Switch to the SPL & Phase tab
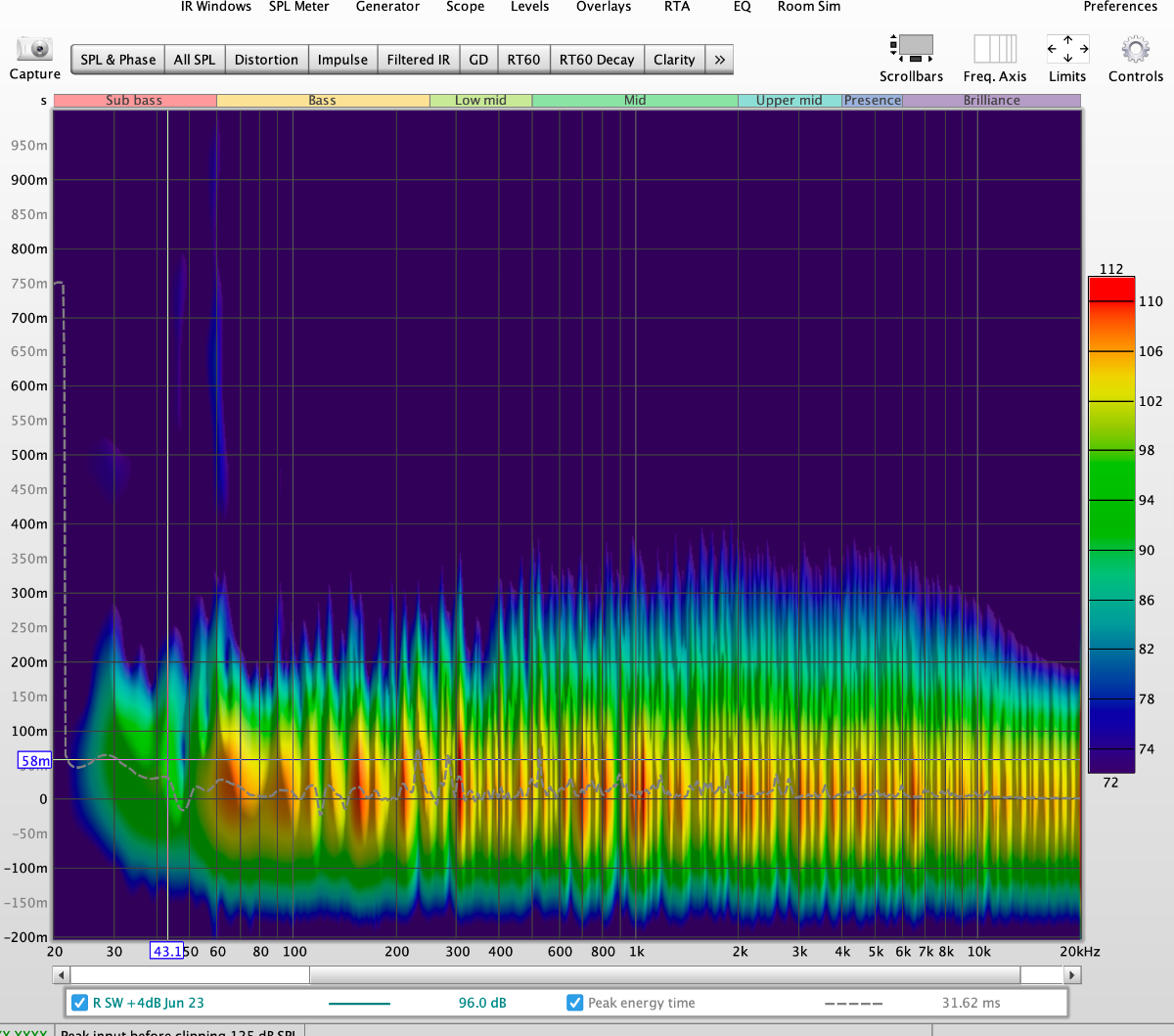 tap(117, 60)
